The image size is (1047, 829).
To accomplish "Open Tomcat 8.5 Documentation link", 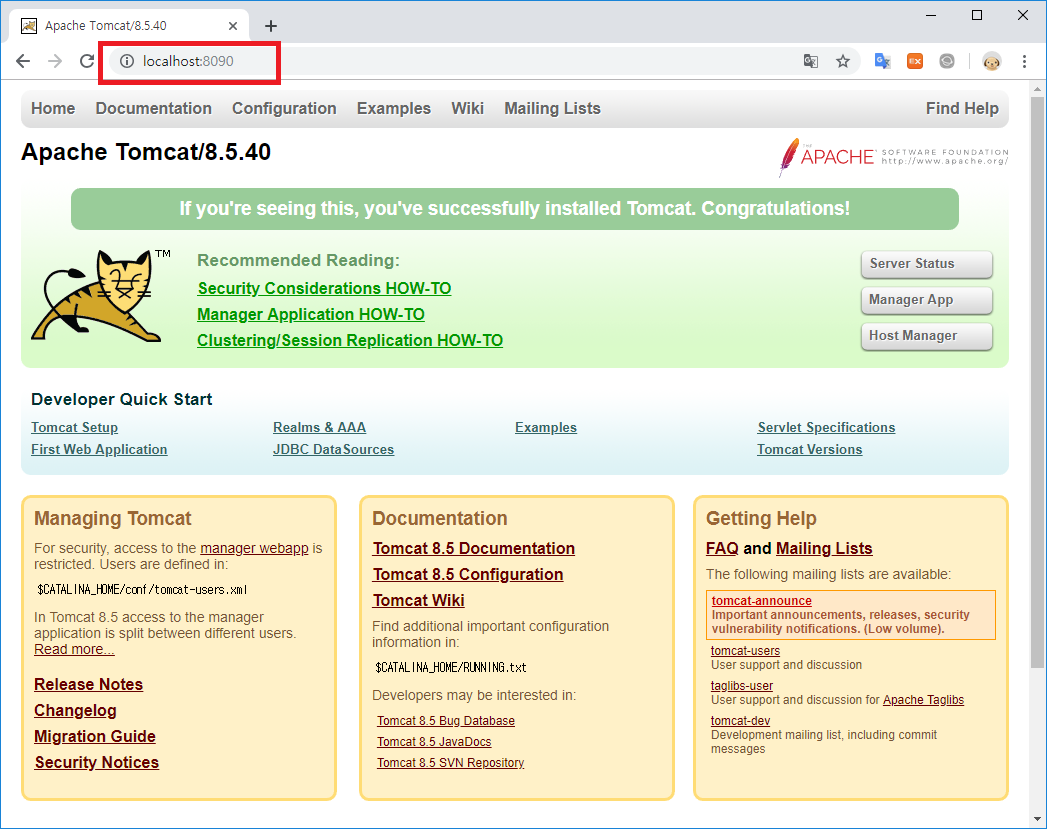I will pos(473,548).
